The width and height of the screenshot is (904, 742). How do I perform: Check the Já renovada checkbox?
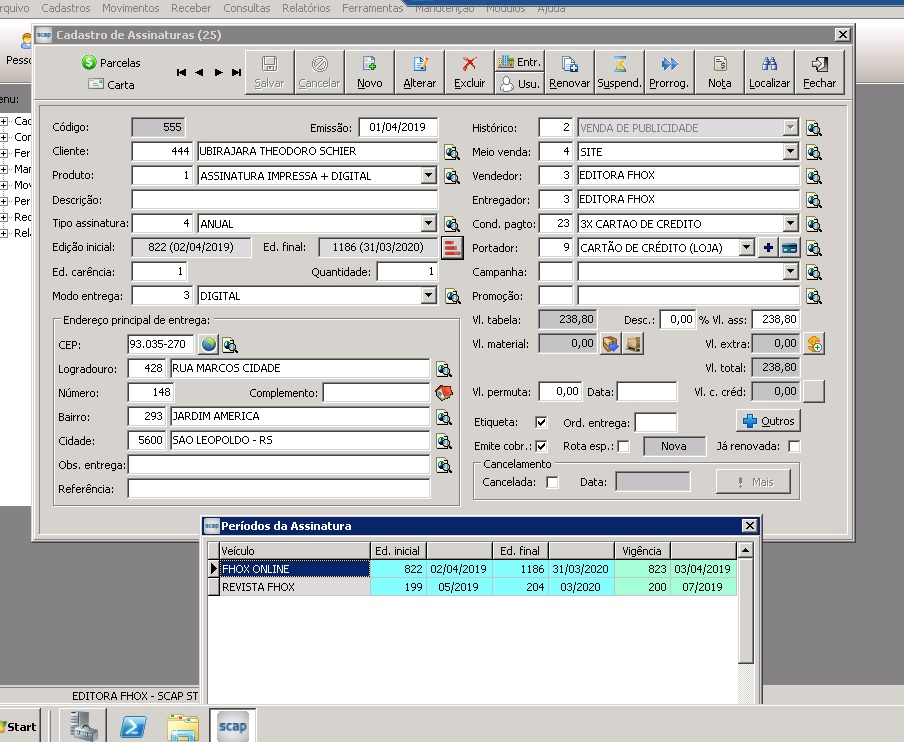794,447
